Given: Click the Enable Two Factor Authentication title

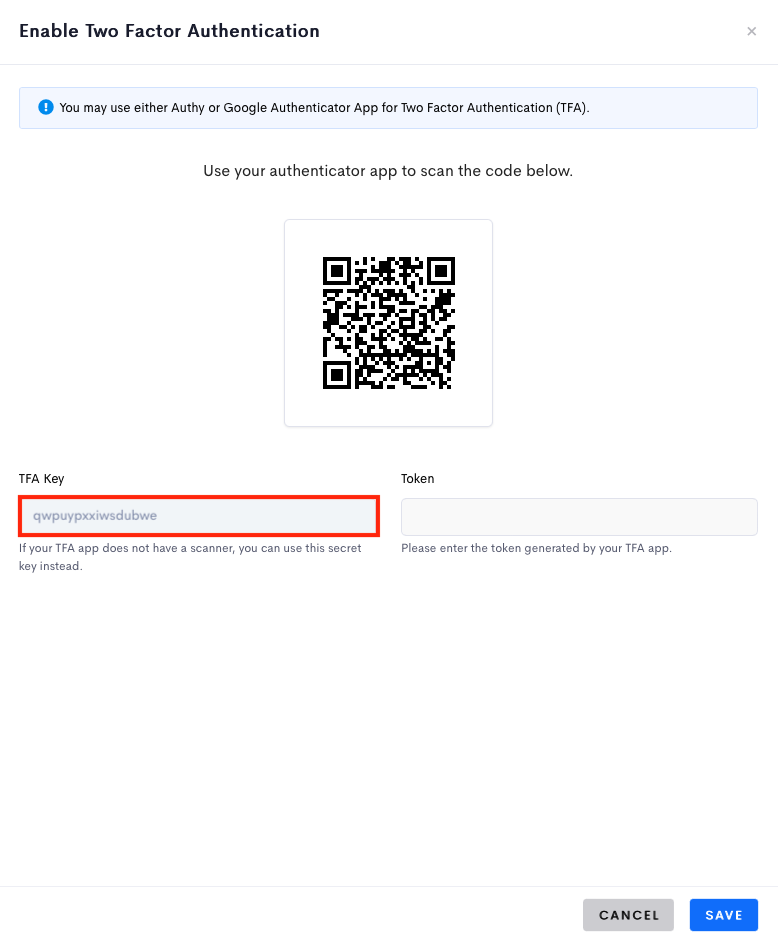Looking at the screenshot, I should [169, 31].
